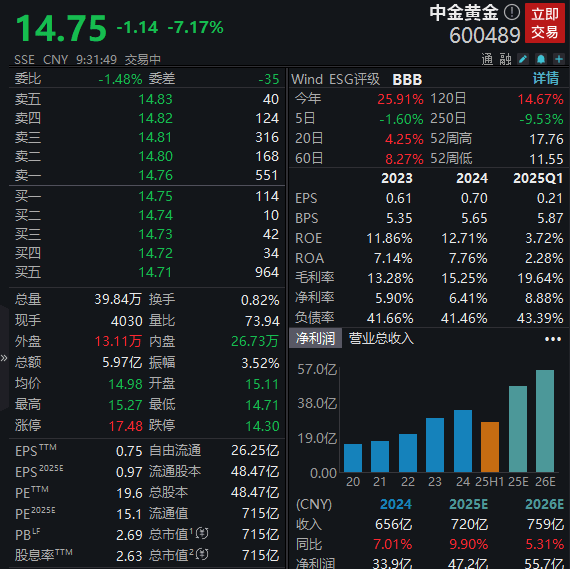
Task: Click the 25E forecast chart bar
Action: coord(518,429)
